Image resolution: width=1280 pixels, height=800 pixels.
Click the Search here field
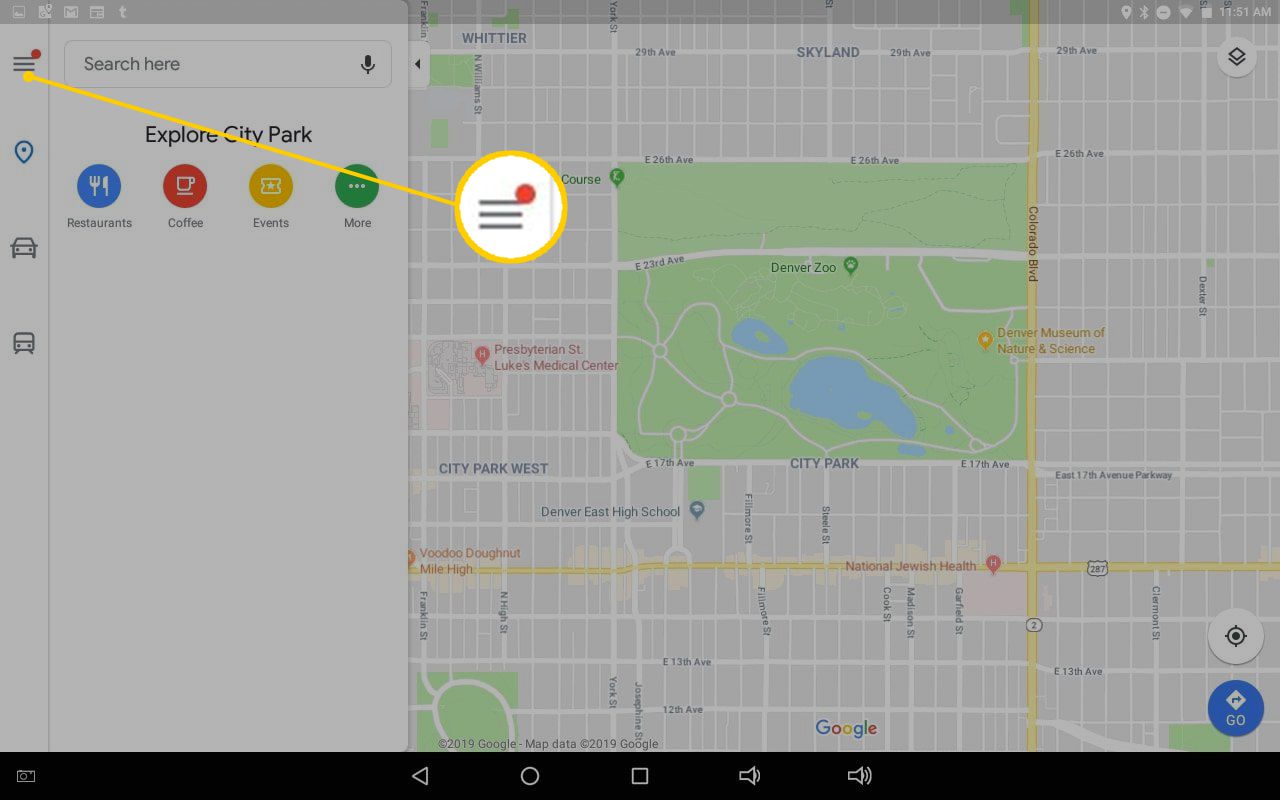pyautogui.click(x=228, y=64)
